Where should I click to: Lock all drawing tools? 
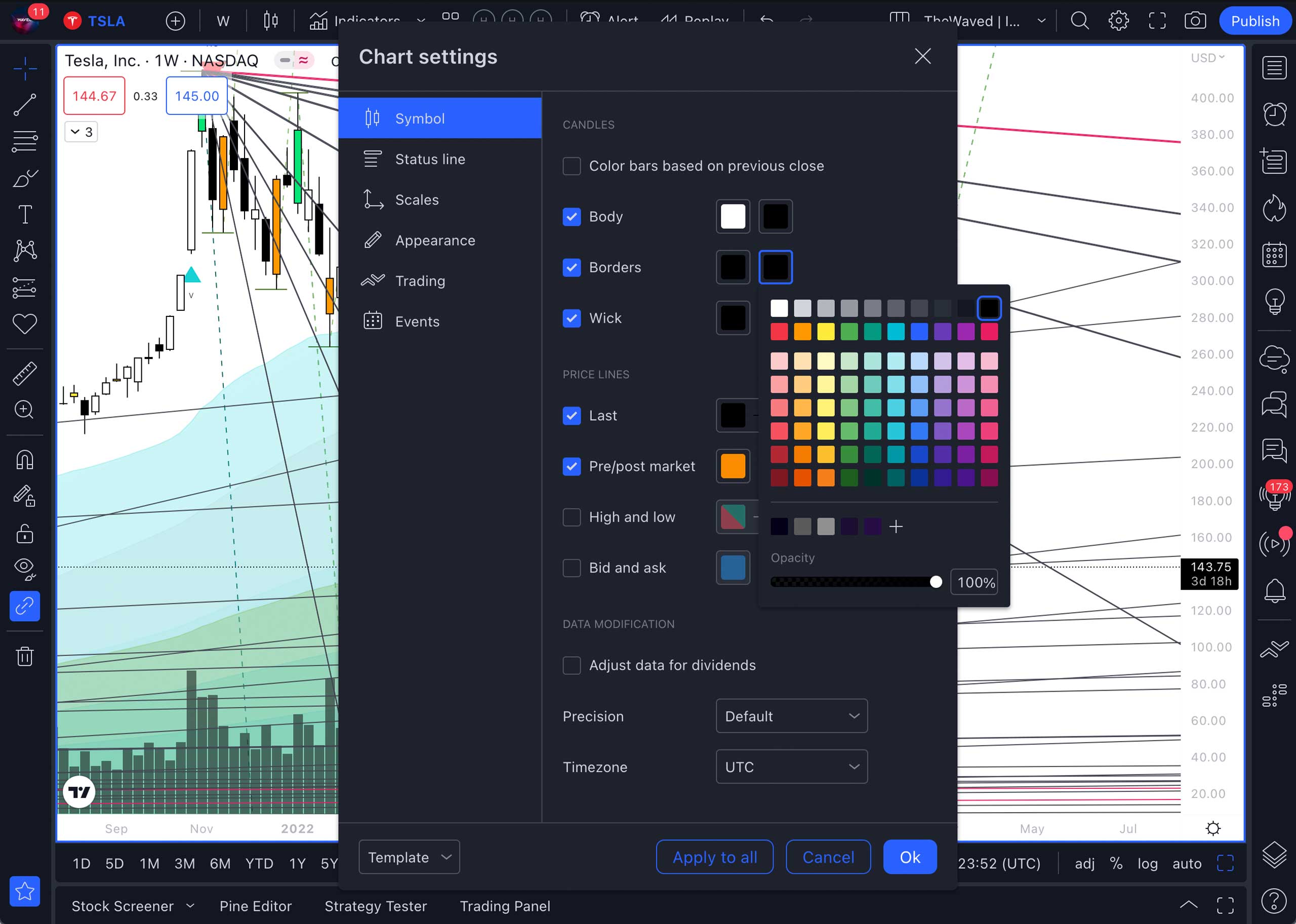(x=25, y=533)
